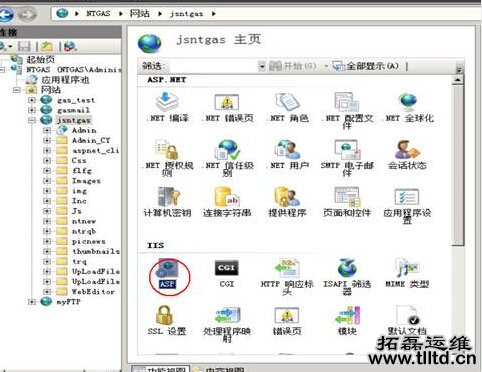The width and height of the screenshot is (482, 372).
Task: Click jsntgas in the address breadcrumb
Action: (x=186, y=14)
